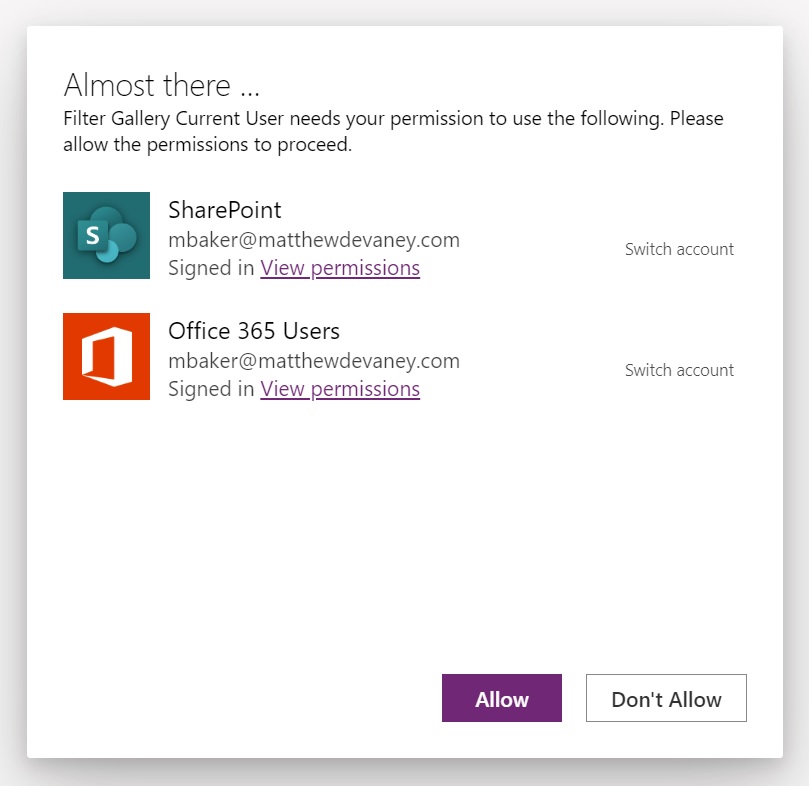Click the email address under Office 365 Users
Viewport: 809px width, 786px height.
(x=313, y=360)
